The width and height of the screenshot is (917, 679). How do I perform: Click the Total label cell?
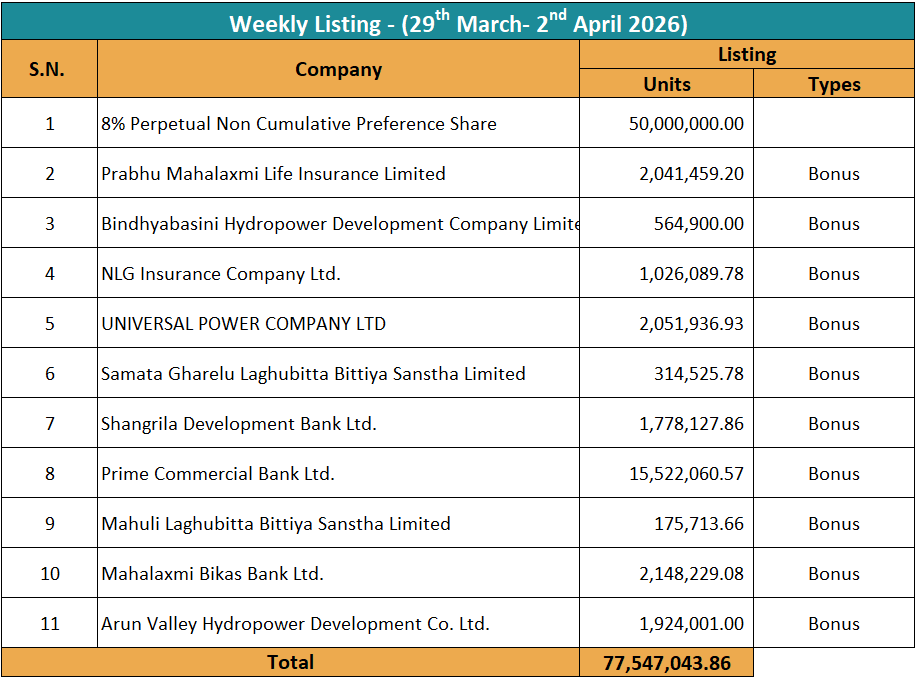click(290, 662)
